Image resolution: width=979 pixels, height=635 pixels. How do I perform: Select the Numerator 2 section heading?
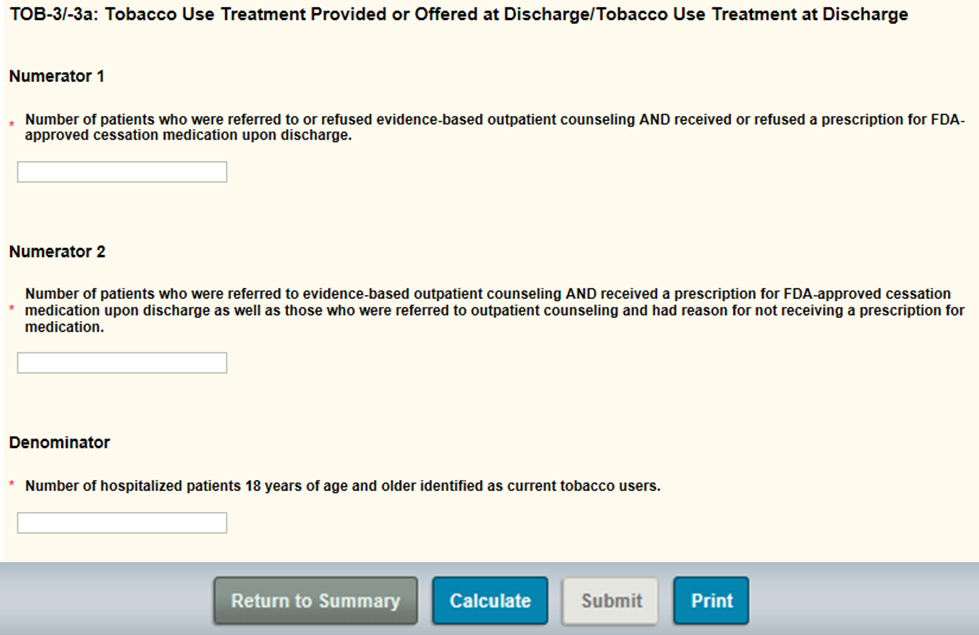tap(57, 252)
